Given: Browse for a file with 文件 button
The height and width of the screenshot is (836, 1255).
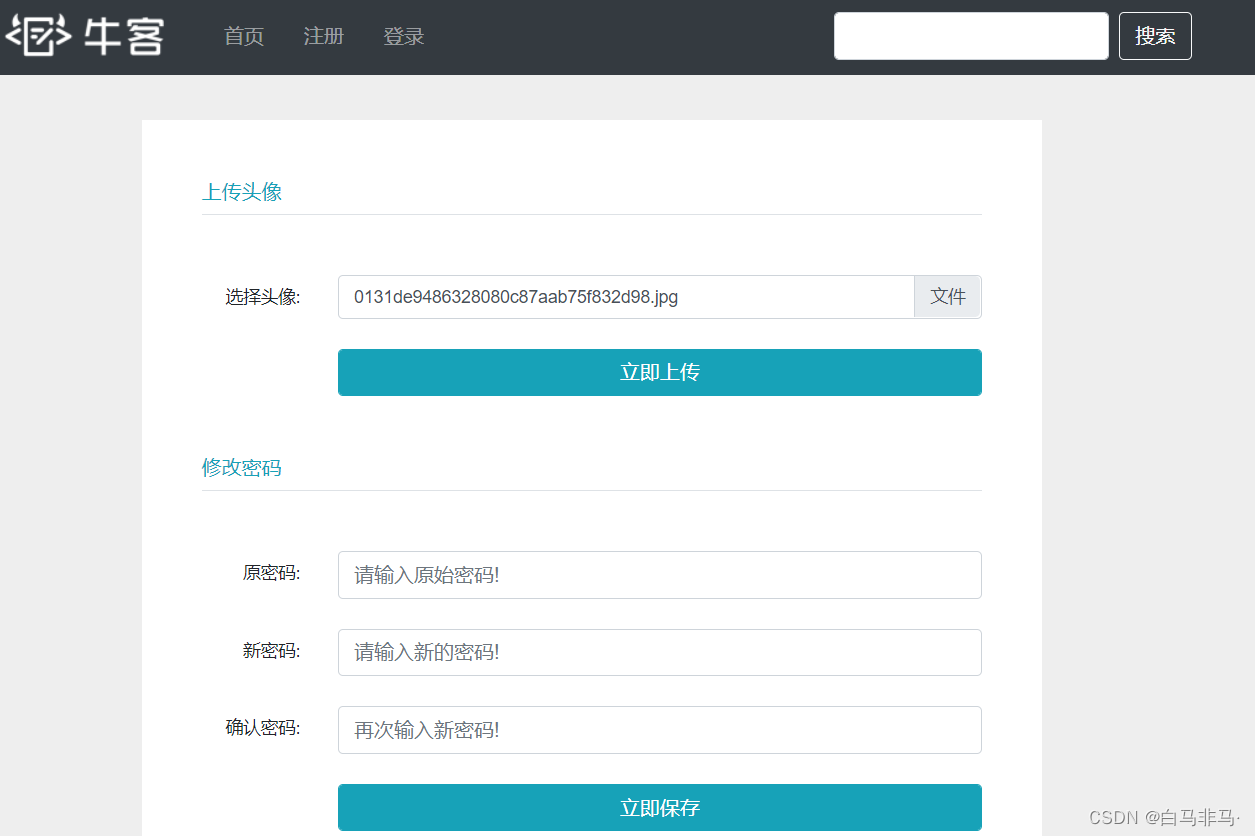Looking at the screenshot, I should tap(947, 297).
